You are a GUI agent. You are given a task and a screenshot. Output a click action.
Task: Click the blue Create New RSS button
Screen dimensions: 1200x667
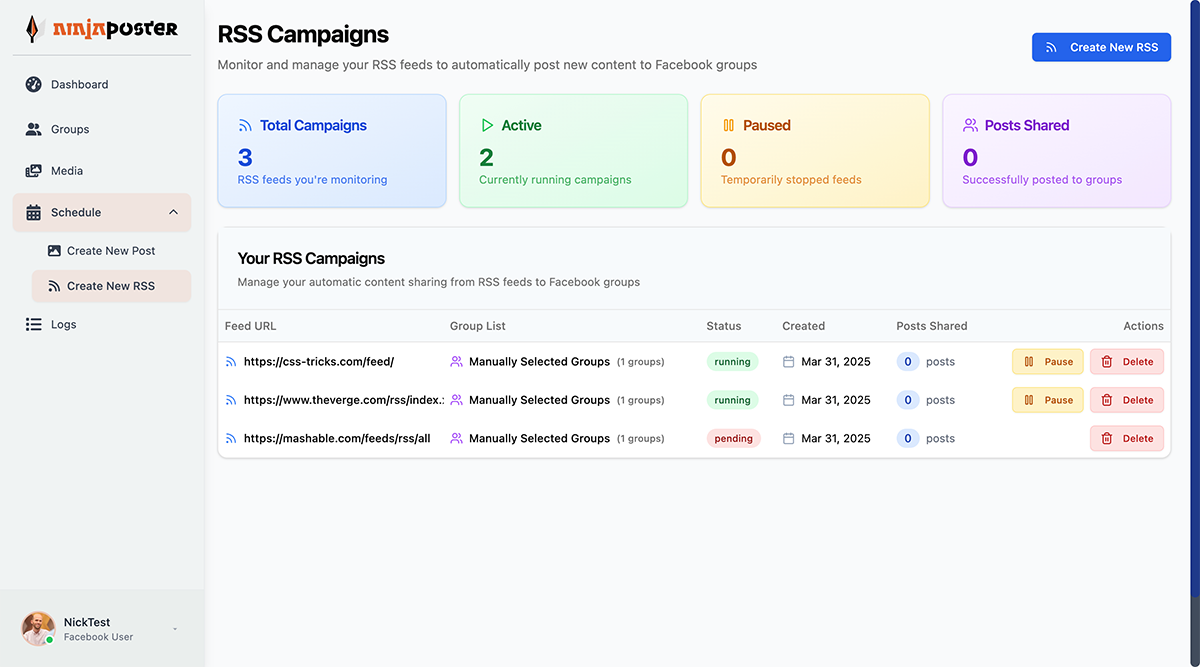tap(1101, 47)
